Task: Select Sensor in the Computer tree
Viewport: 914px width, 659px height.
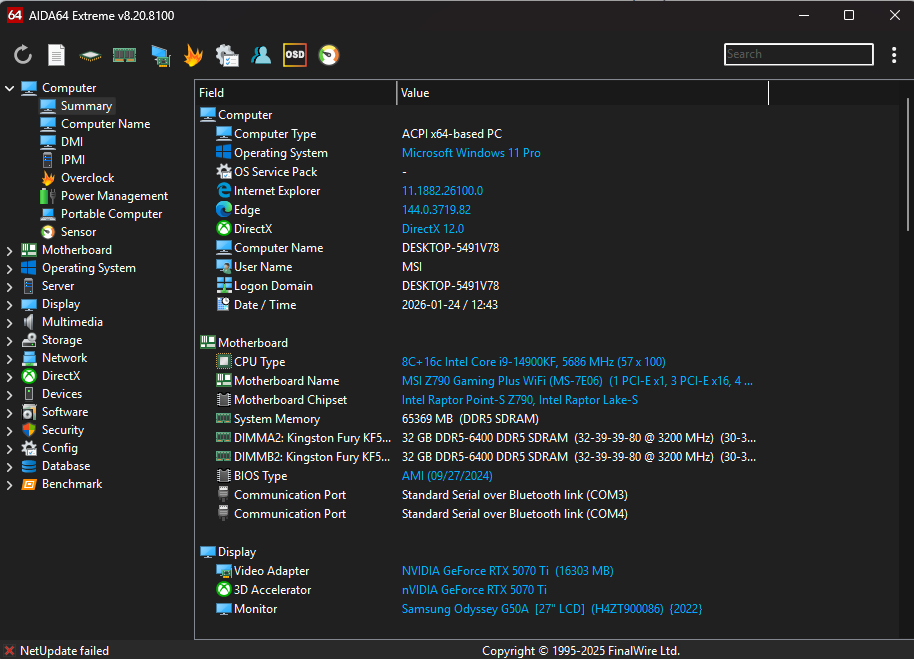Action: [x=78, y=232]
